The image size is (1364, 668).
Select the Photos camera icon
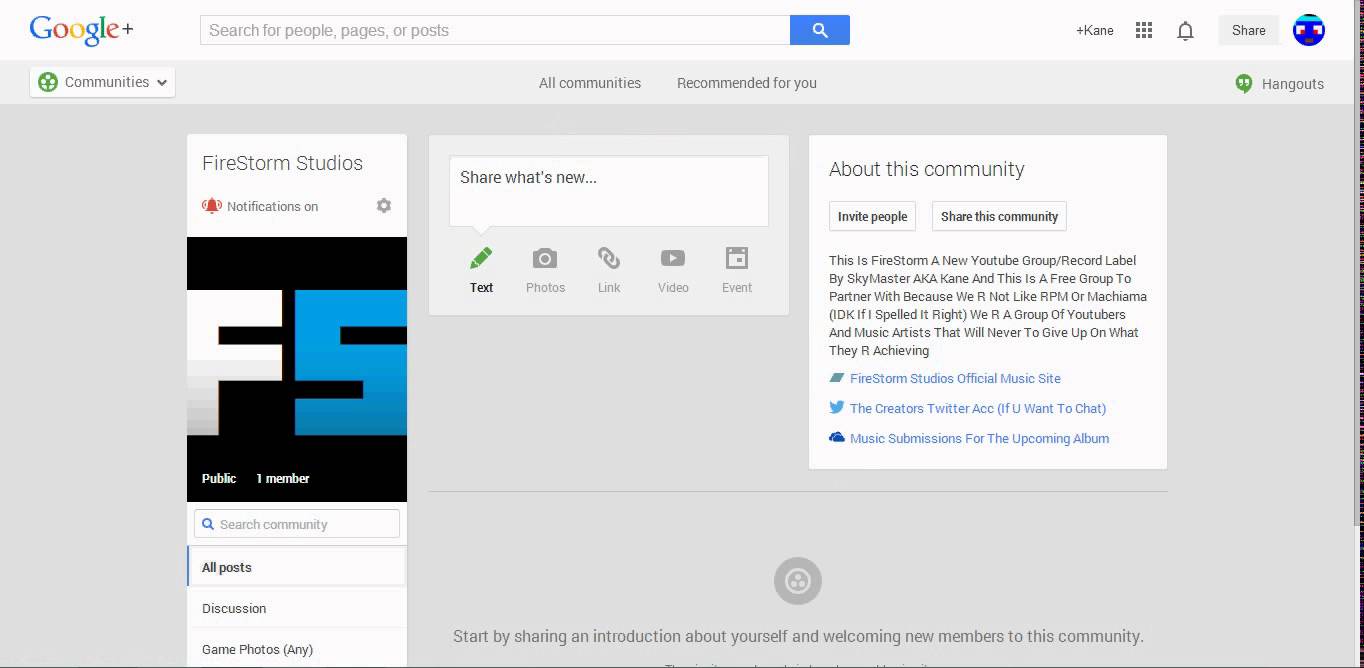545,259
